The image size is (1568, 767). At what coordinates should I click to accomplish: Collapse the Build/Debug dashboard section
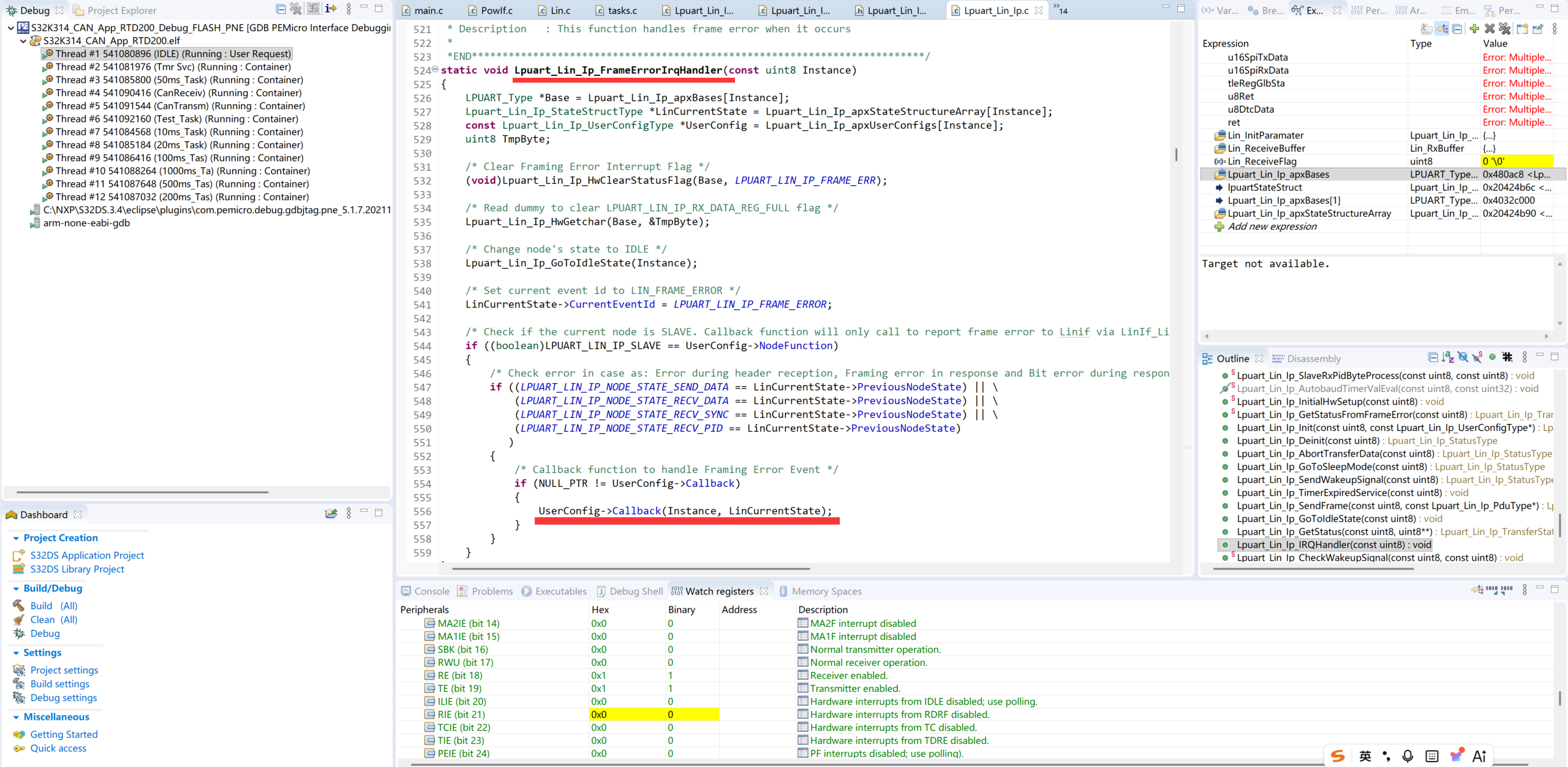pos(16,589)
